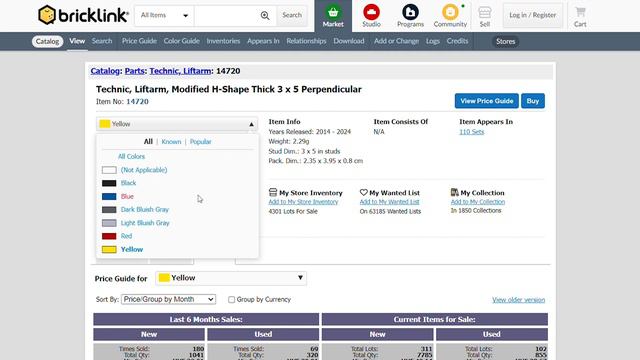This screenshot has width=640, height=360.
Task: Select the Red color swatch
Action: (x=109, y=236)
